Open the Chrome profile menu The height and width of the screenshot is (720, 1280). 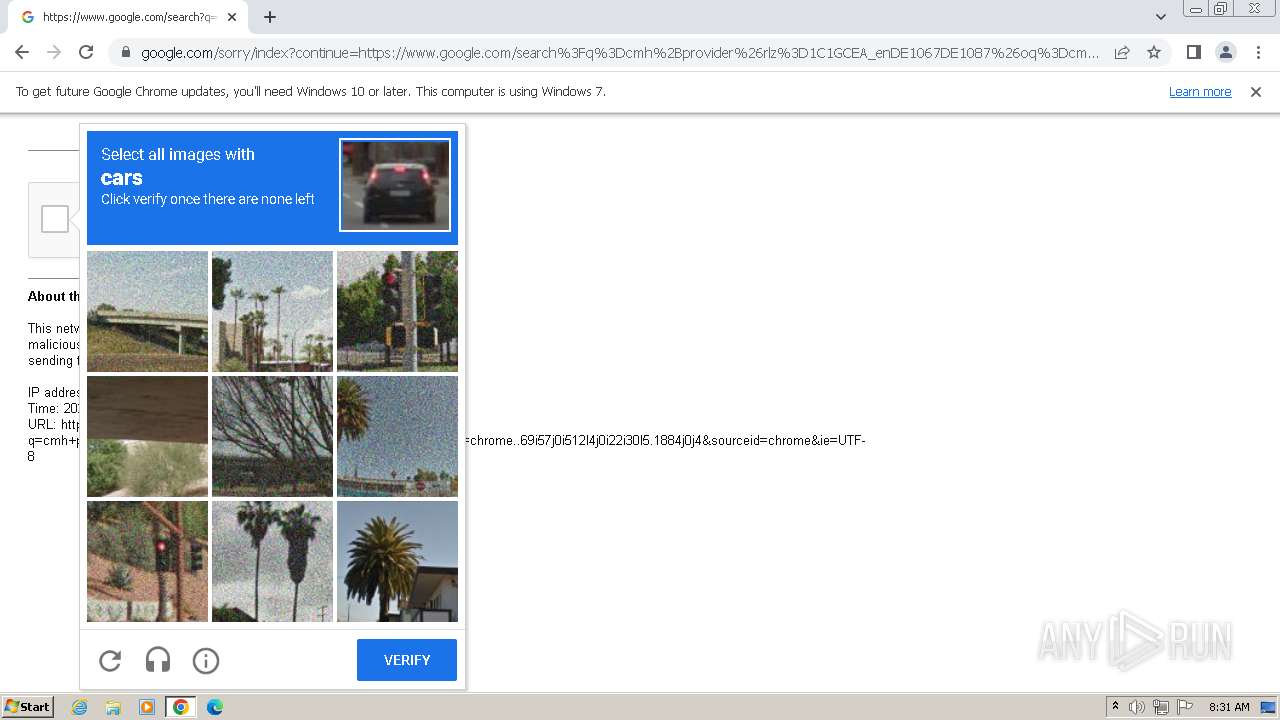(x=1225, y=52)
